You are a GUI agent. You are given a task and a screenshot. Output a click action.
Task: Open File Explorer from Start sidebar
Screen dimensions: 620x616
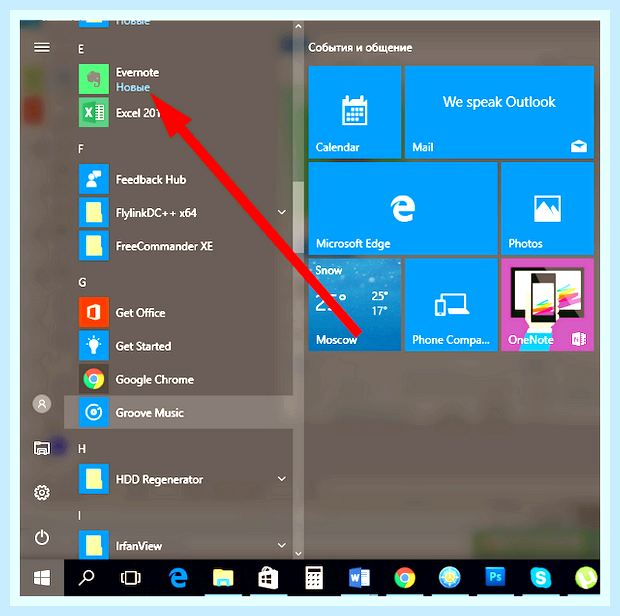point(42,448)
